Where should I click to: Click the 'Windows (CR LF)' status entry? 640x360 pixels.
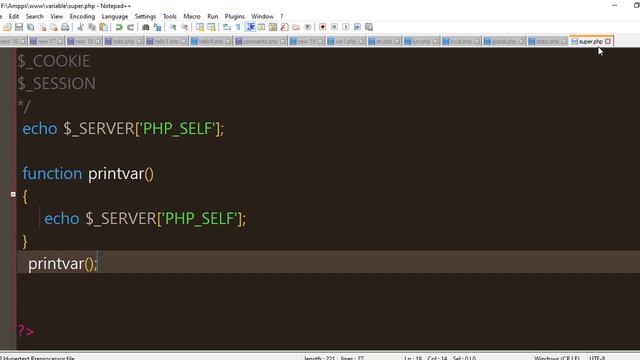557,358
